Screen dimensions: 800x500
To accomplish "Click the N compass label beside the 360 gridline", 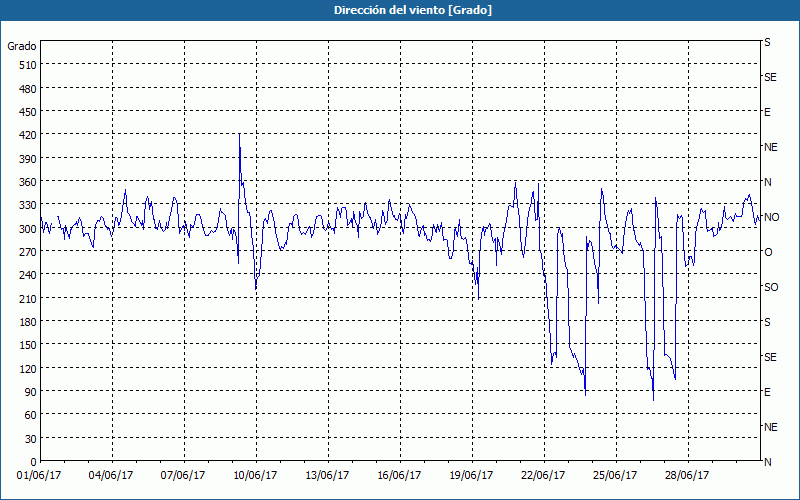I will tap(768, 182).
